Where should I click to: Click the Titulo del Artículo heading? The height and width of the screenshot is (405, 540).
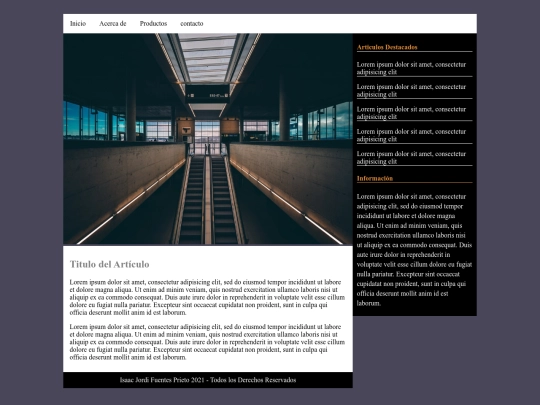(x=110, y=264)
